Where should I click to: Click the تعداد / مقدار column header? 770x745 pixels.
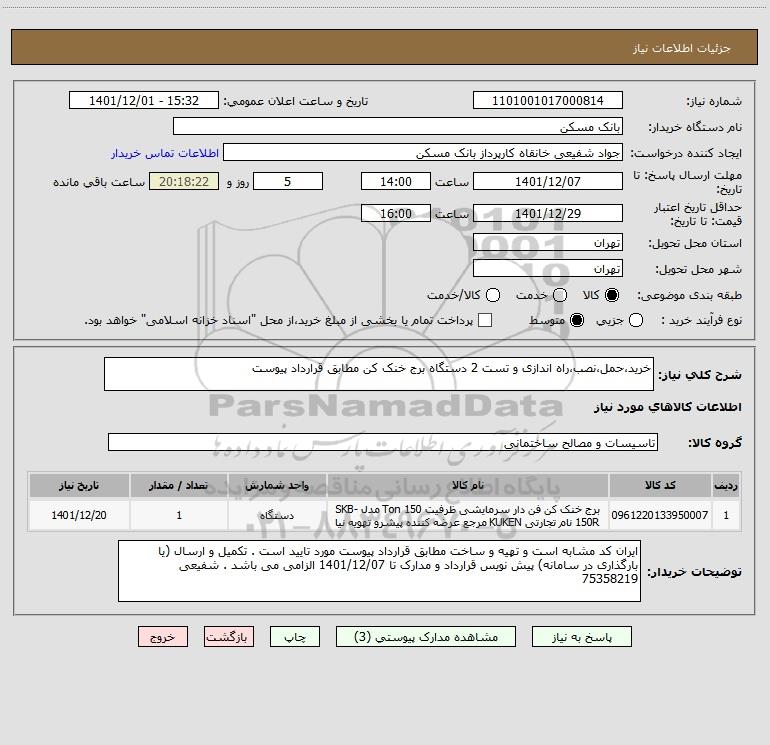pyautogui.click(x=179, y=485)
